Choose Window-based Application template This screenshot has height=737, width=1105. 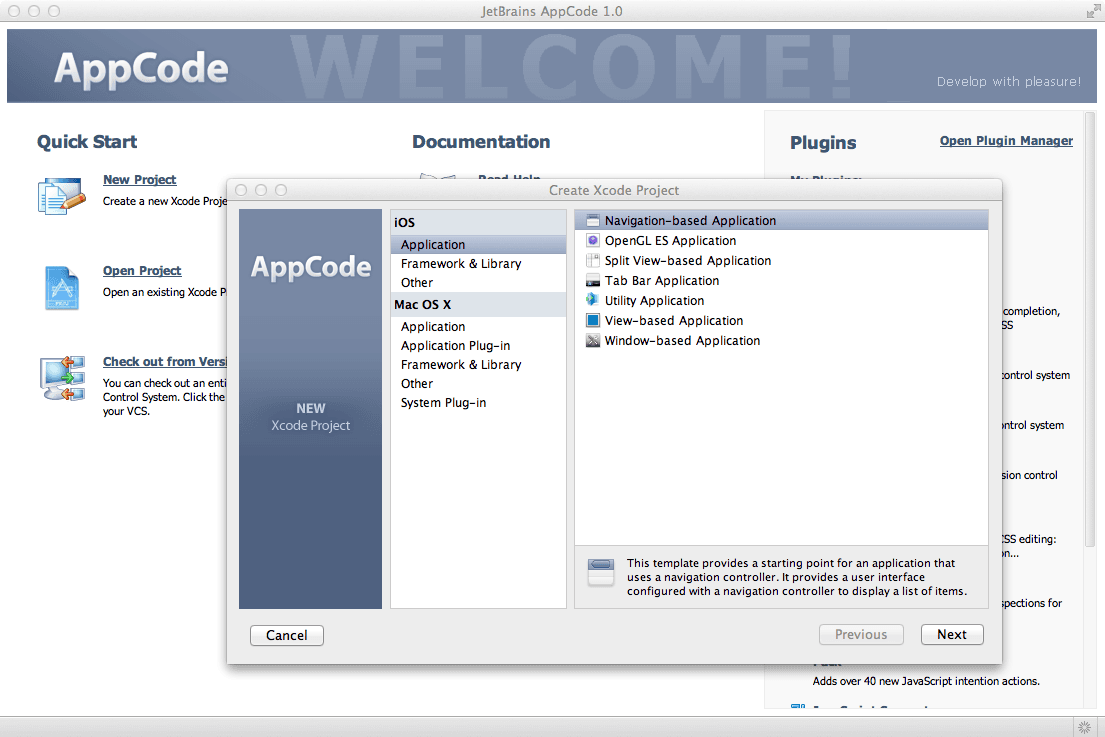click(782, 340)
